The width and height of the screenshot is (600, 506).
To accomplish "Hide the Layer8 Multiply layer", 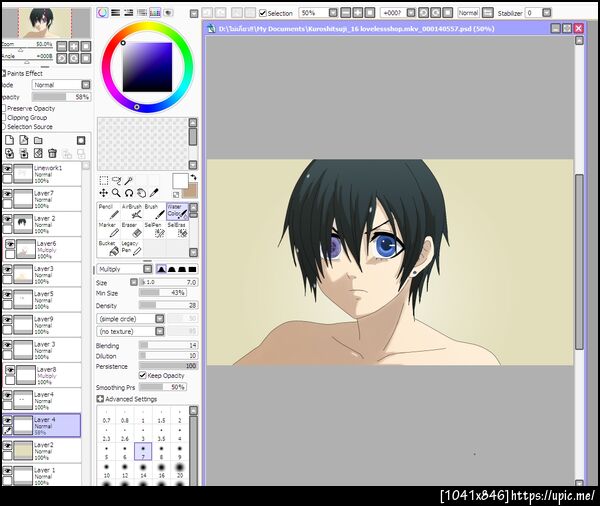I will pos(10,370).
